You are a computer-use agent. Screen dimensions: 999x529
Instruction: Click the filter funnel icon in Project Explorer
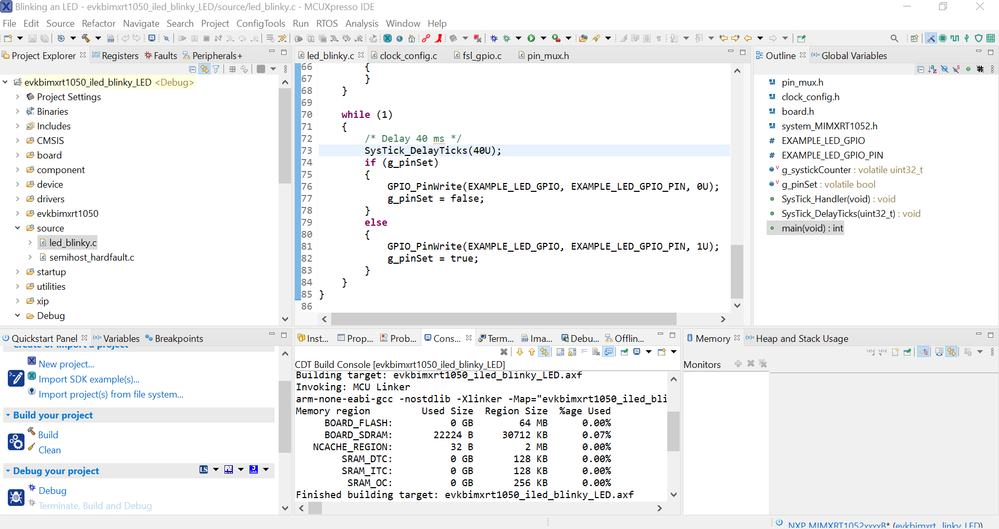pyautogui.click(x=216, y=69)
